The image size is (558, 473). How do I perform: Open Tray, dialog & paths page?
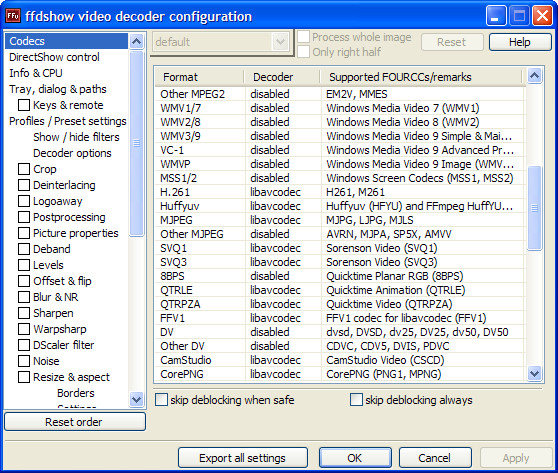(58, 89)
